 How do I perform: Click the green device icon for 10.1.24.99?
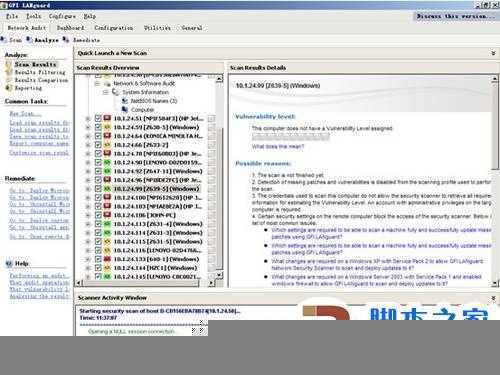(107, 189)
